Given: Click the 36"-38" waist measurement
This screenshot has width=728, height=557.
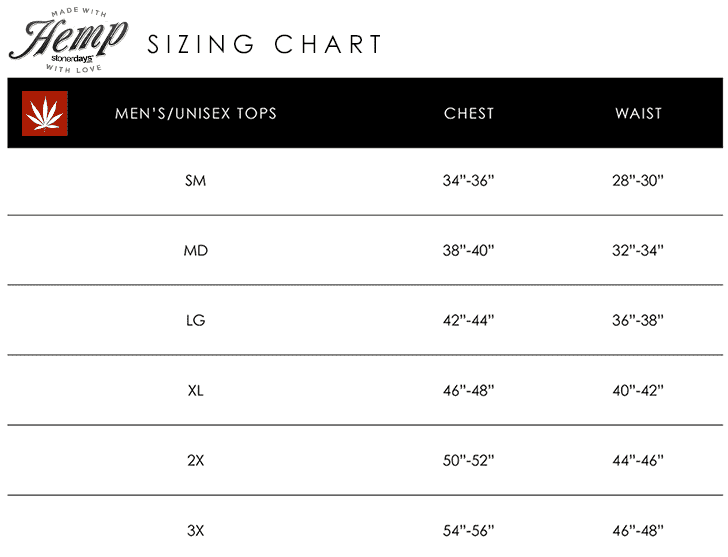Looking at the screenshot, I should [638, 321].
